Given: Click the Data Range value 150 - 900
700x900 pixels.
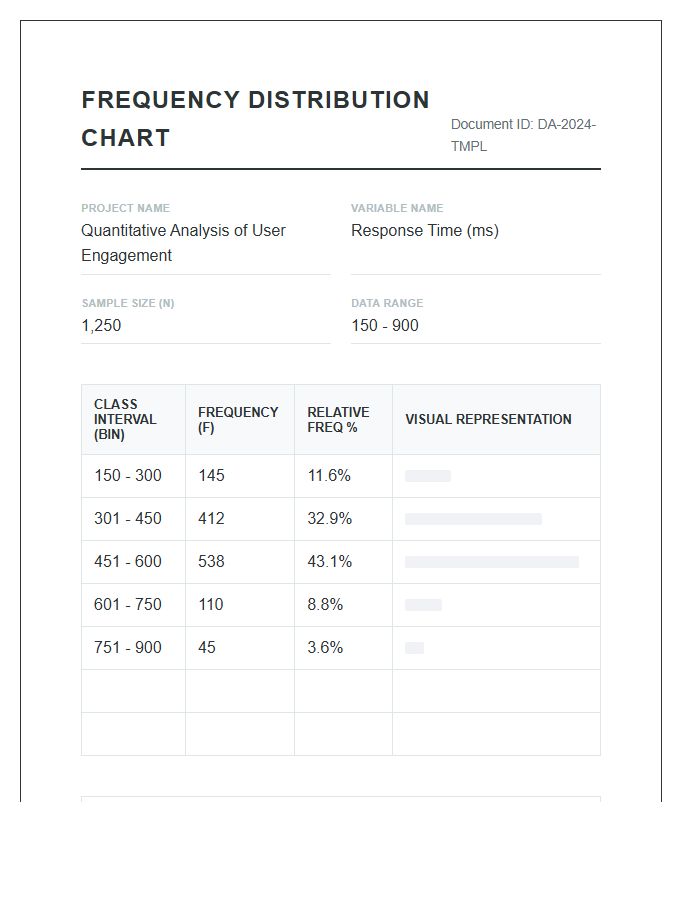Looking at the screenshot, I should coord(385,326).
